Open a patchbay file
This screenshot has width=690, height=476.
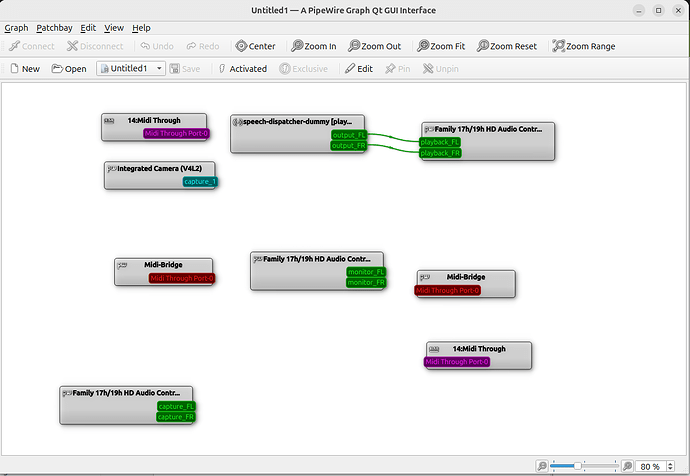coord(68,69)
